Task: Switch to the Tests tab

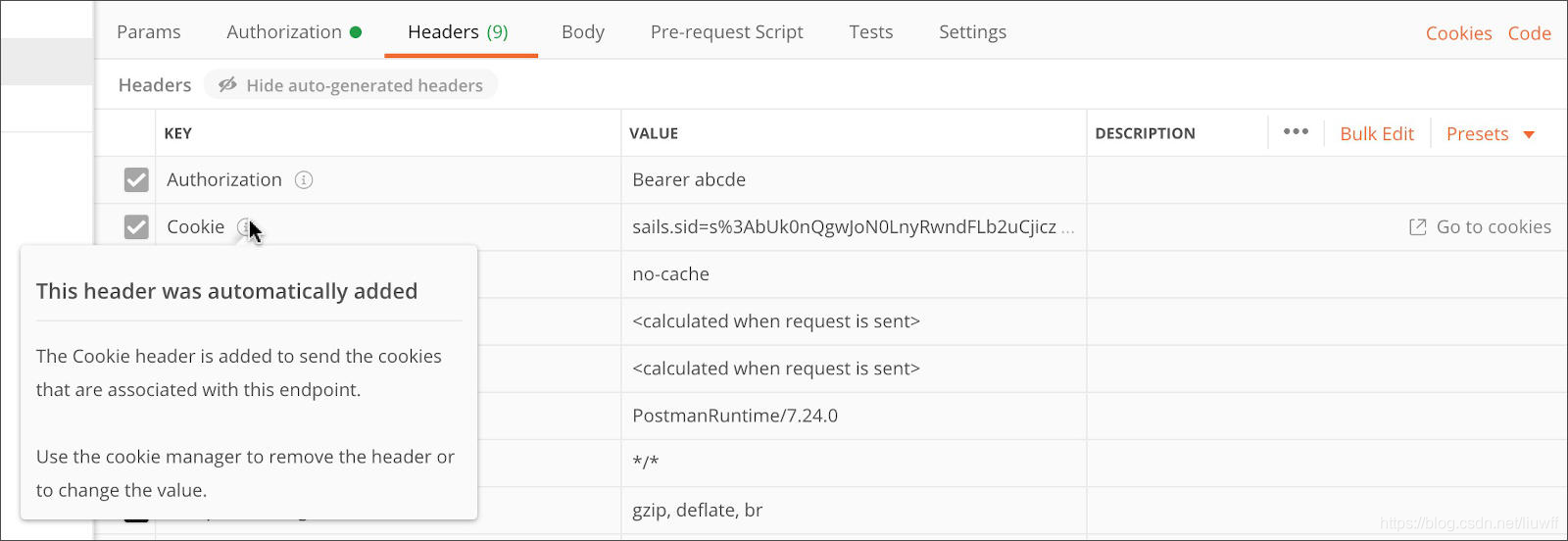Action: [870, 32]
